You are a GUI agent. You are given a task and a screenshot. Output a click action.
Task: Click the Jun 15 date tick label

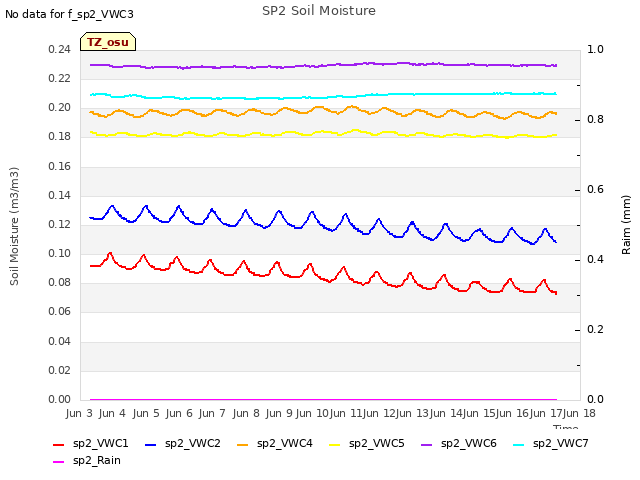[478, 413]
